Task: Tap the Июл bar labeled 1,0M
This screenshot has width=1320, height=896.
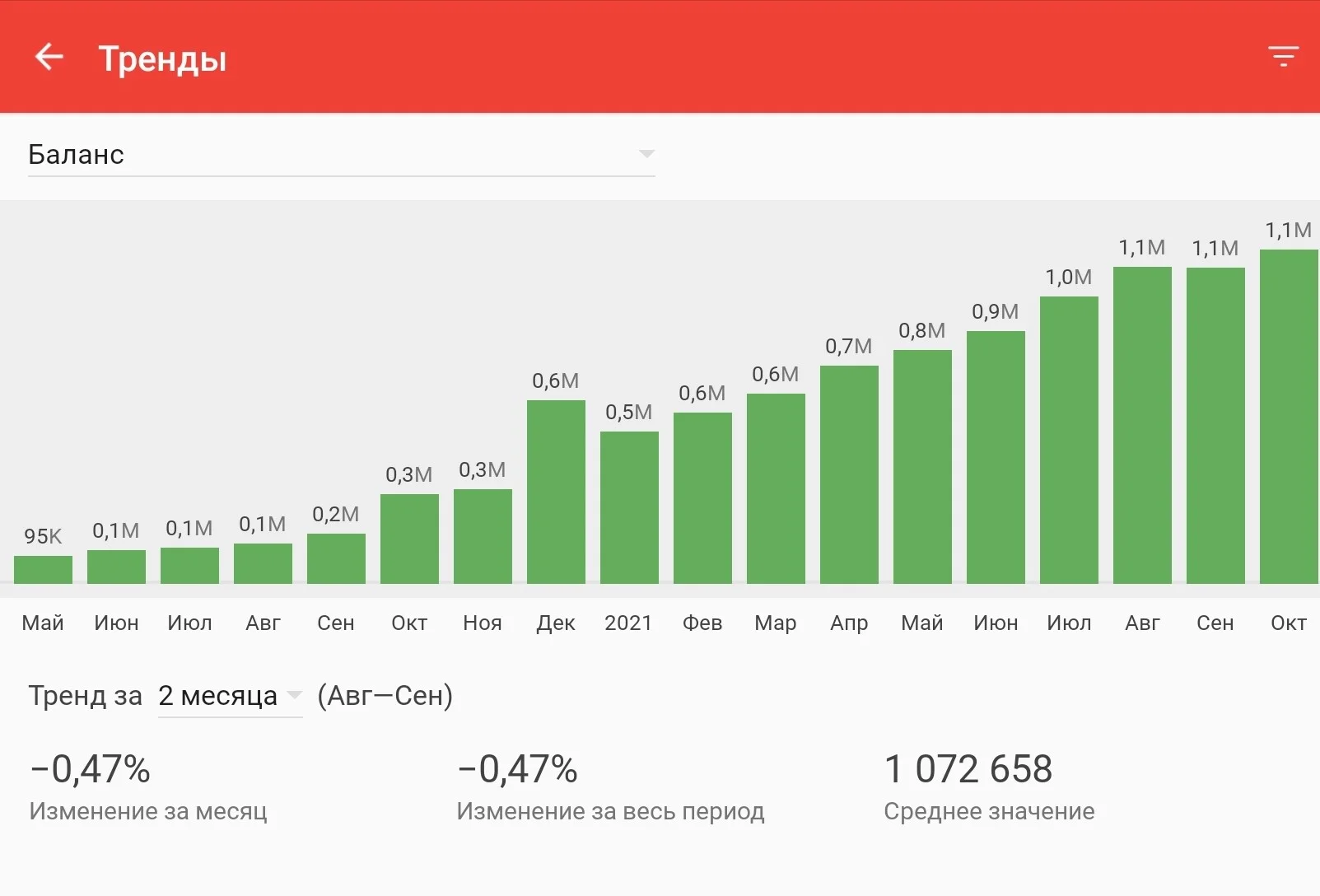Action: point(1069,440)
